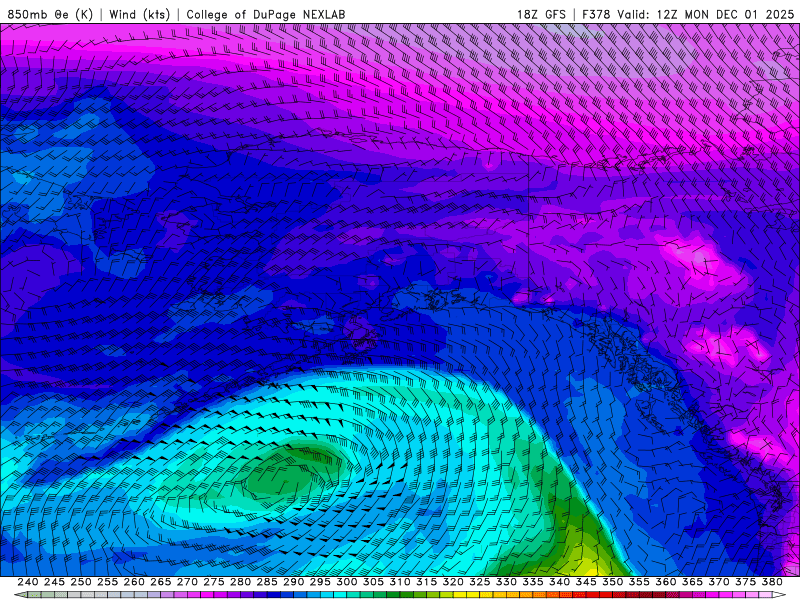Click the 340 value on the color scale
Screen dimensions: 800x600
pyautogui.click(x=559, y=582)
